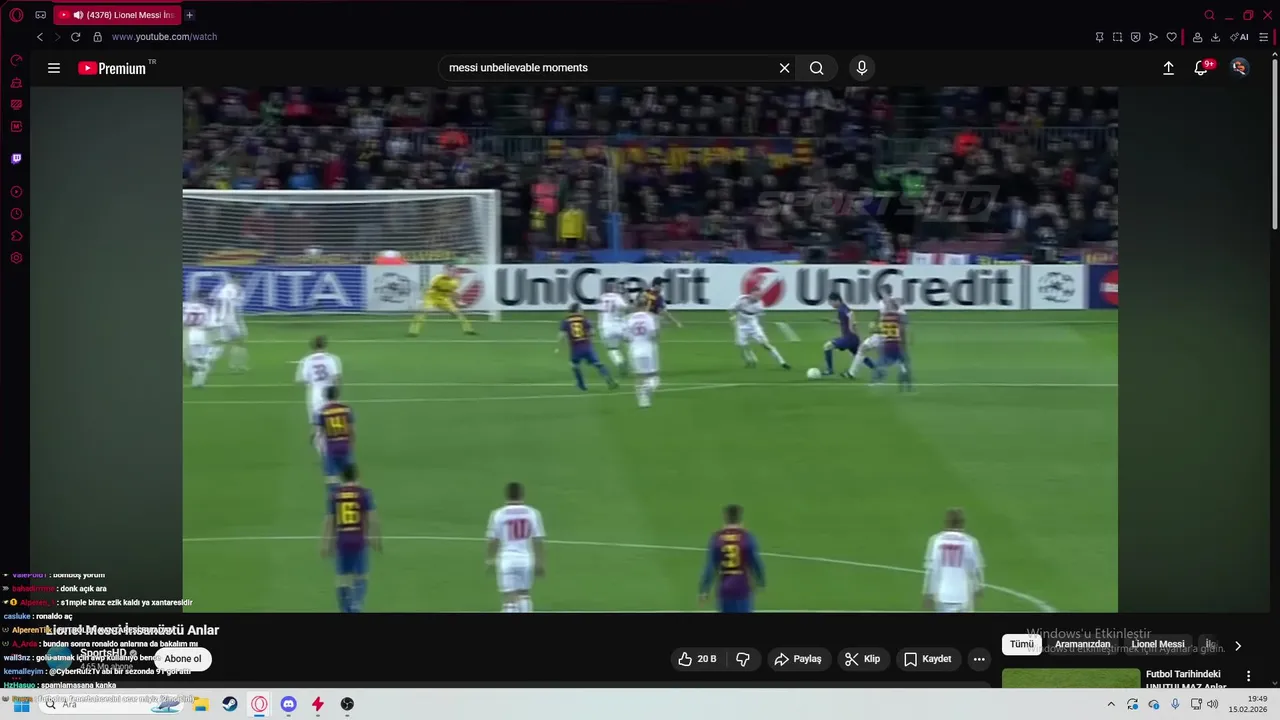1280x720 pixels.
Task: Open Opera GX from the taskbar
Action: [x=259, y=704]
